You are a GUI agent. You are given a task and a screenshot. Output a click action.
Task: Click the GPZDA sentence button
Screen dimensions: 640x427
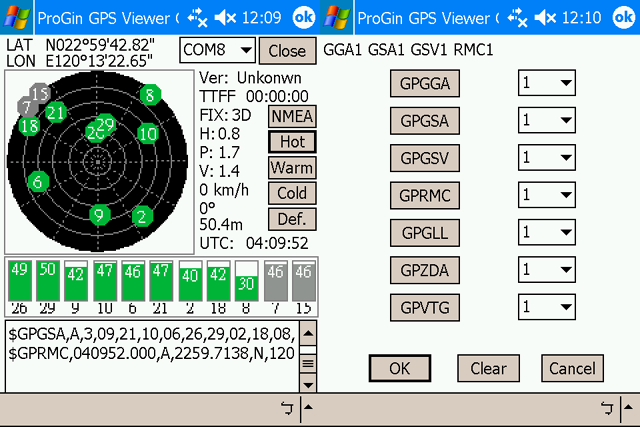tap(425, 270)
